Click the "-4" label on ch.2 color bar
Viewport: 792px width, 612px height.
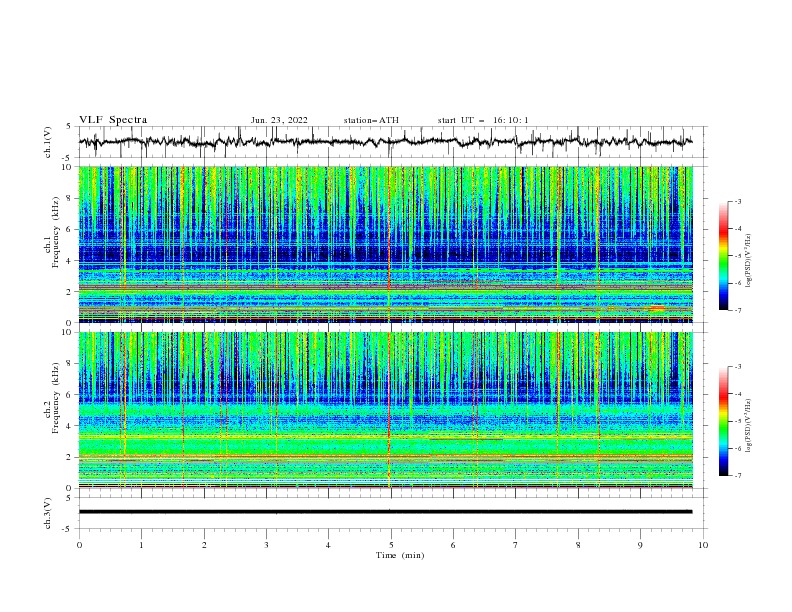pyautogui.click(x=738, y=394)
